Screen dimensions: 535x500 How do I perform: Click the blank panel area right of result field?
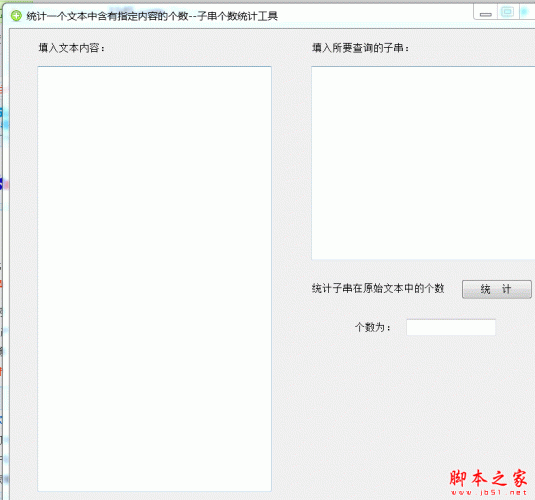point(515,327)
